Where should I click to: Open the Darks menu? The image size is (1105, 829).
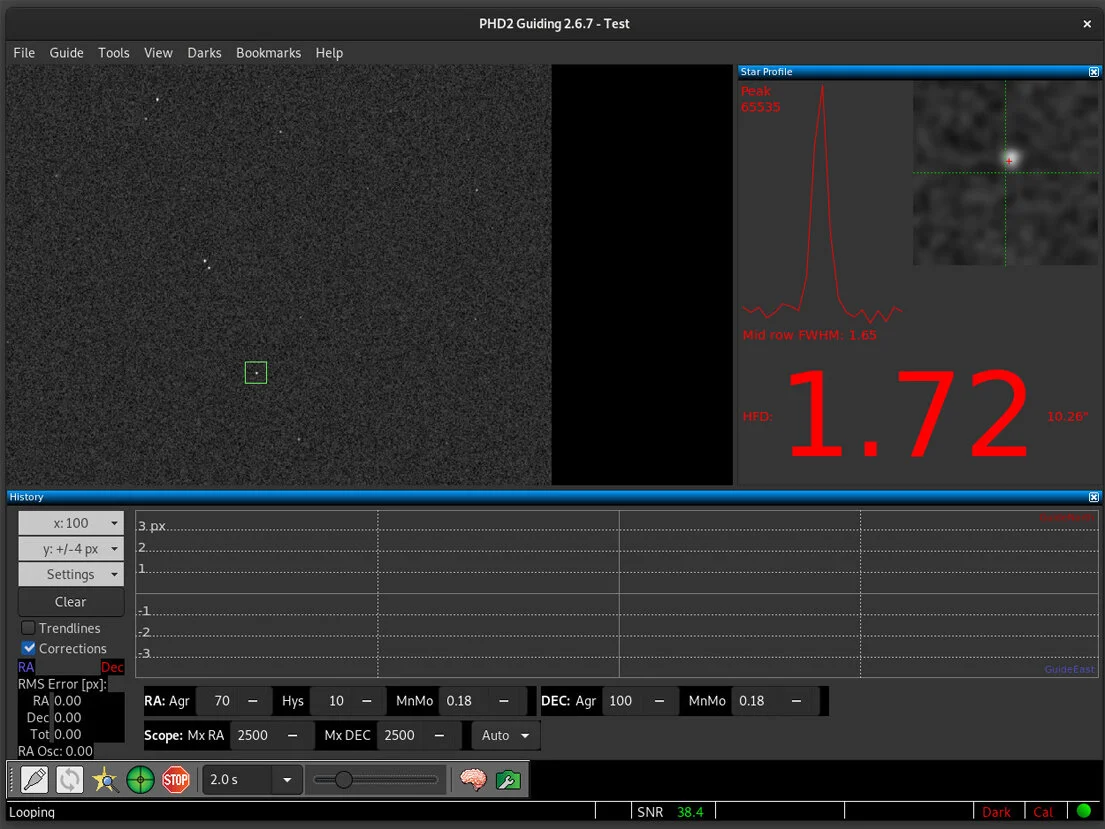pos(204,53)
